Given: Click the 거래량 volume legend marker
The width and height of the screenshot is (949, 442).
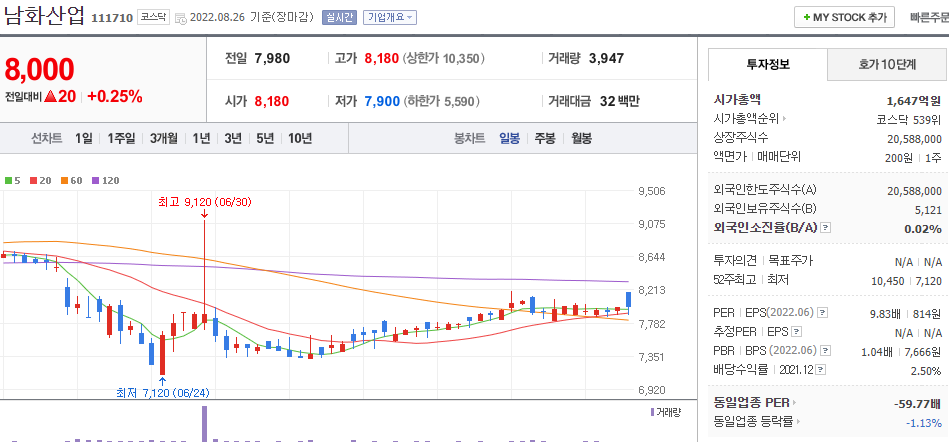Looking at the screenshot, I should click(x=665, y=412).
